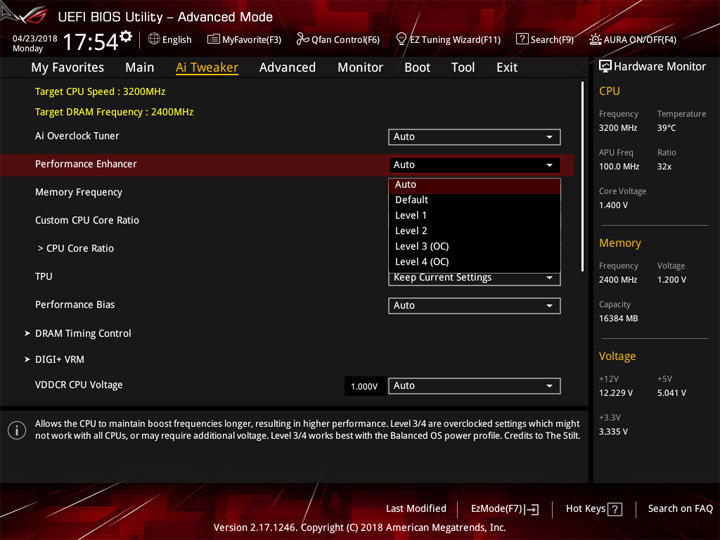
Task: Collapse the Performance Enhancer dropdown
Action: pos(474,165)
